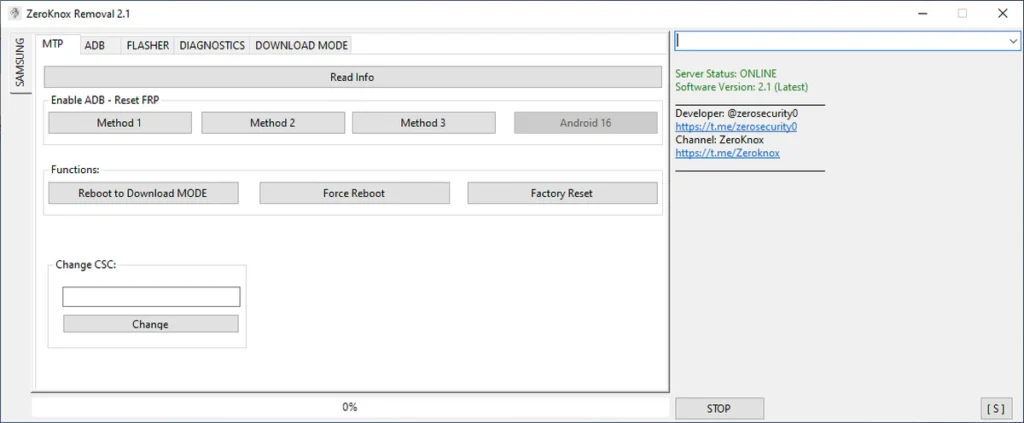Click the Factory Reset button
This screenshot has height=423, width=1024.
[561, 193]
